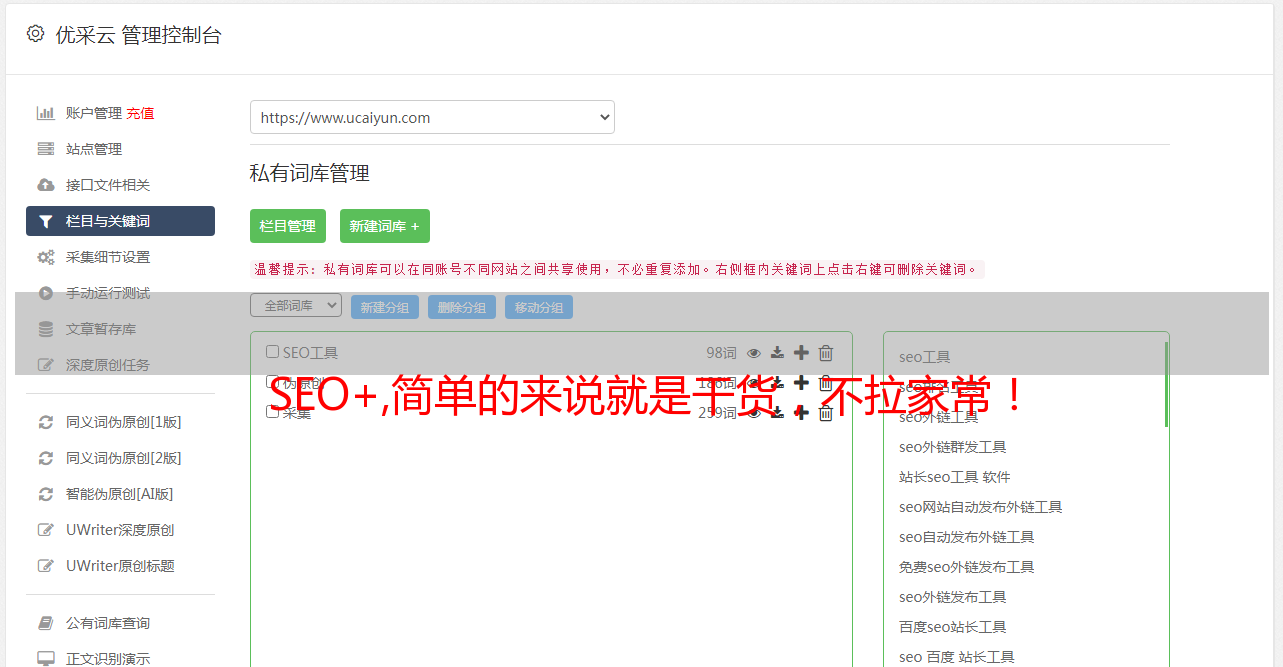Click the edit icon of UWriter原创标题

(45, 566)
